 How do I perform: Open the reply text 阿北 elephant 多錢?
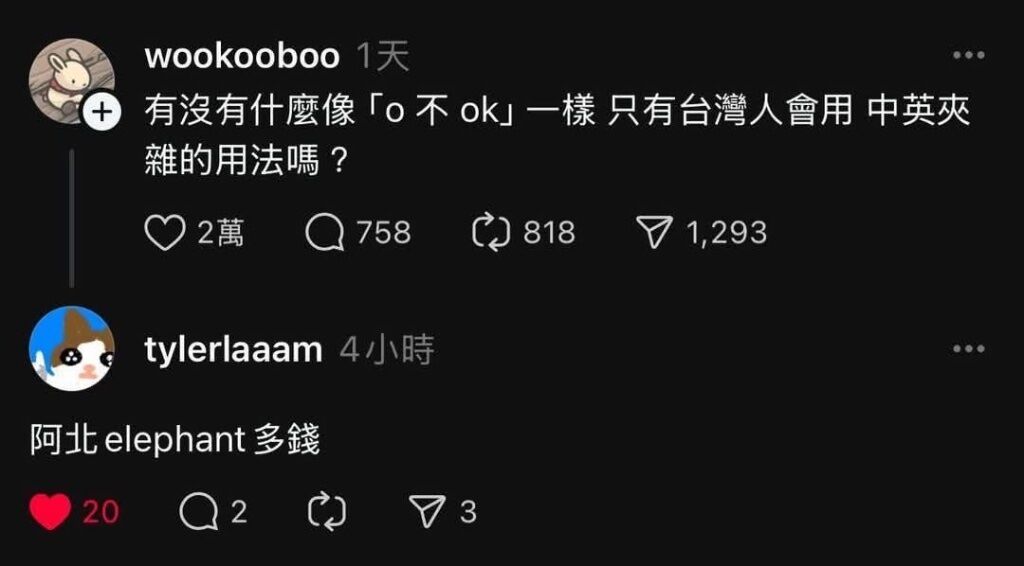coord(175,442)
